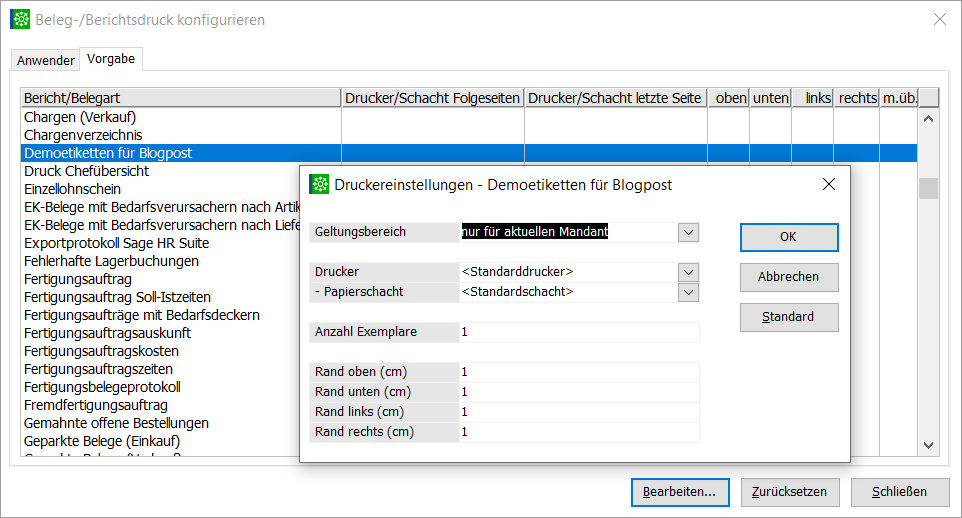Click the report list scrollbar thumb

tap(928, 188)
